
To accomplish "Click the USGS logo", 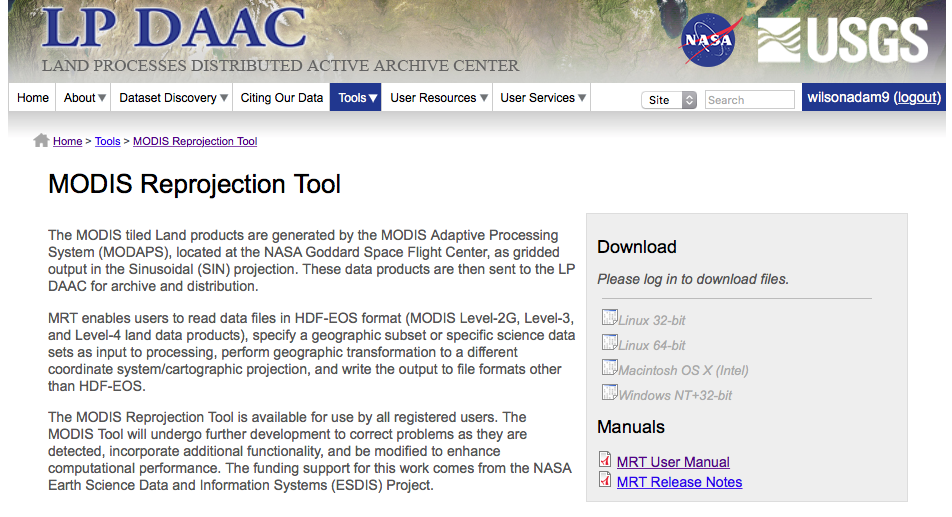I will click(842, 40).
